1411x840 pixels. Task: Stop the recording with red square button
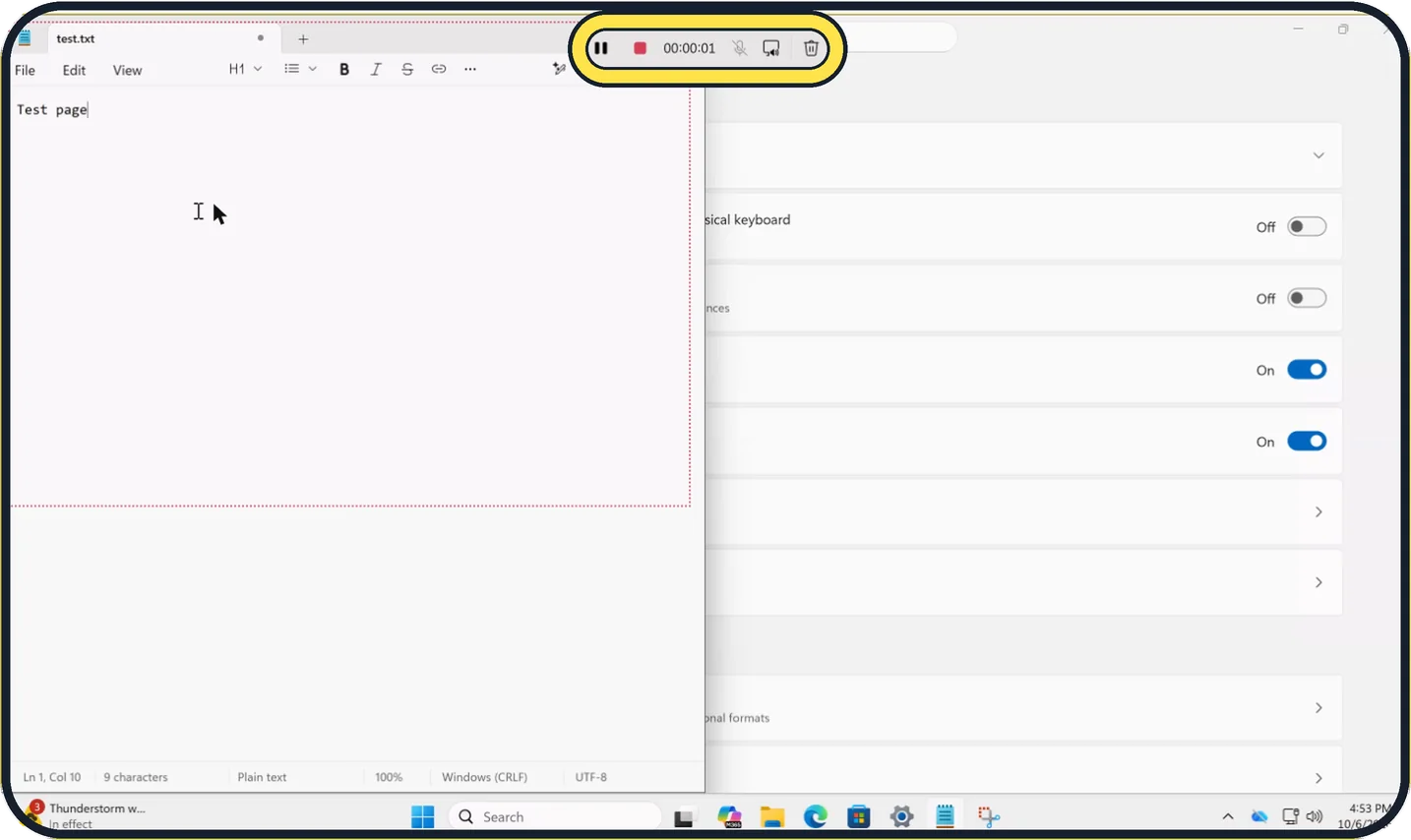click(x=640, y=48)
